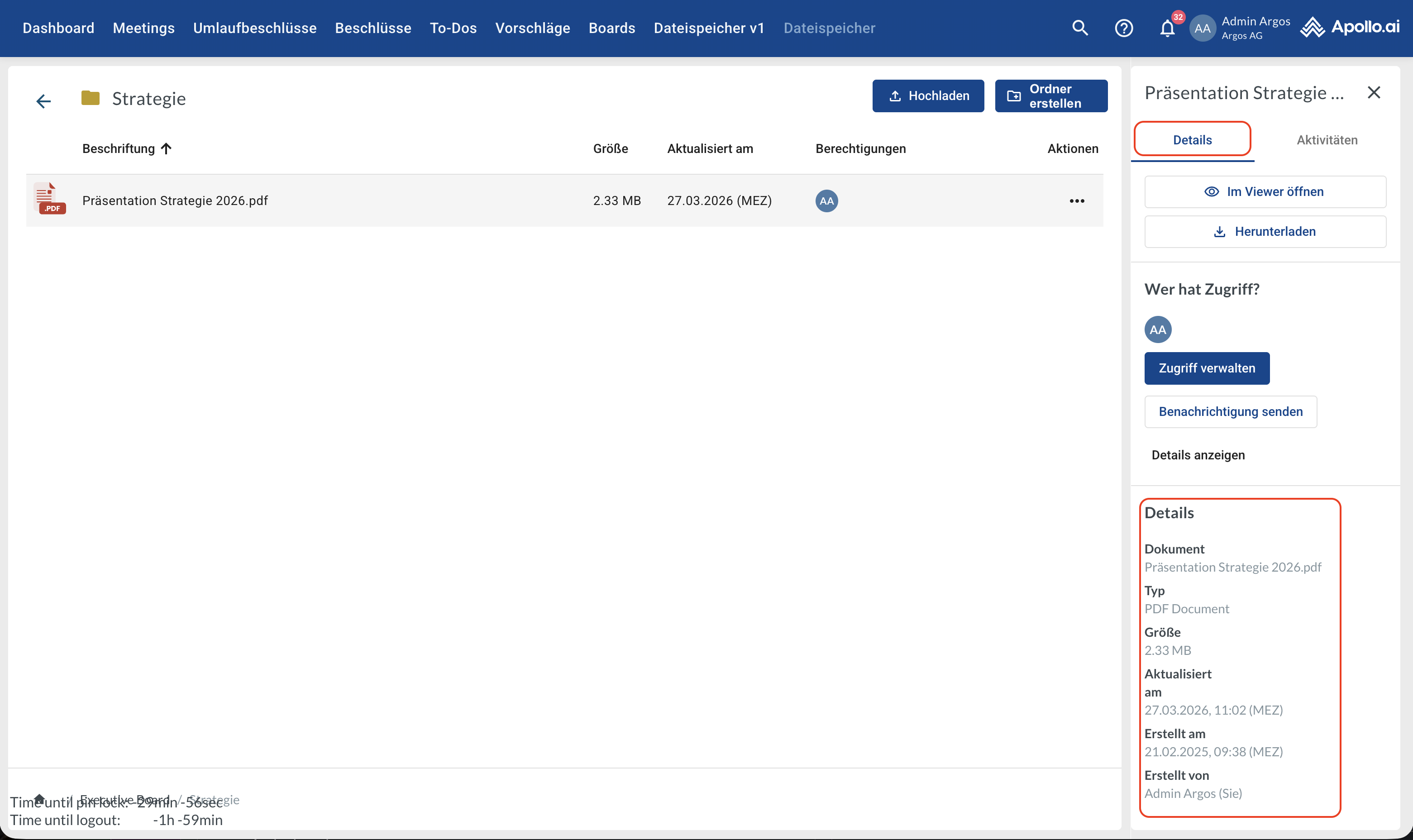Click the Hochladen upload button
The image size is (1413, 840).
click(x=927, y=95)
